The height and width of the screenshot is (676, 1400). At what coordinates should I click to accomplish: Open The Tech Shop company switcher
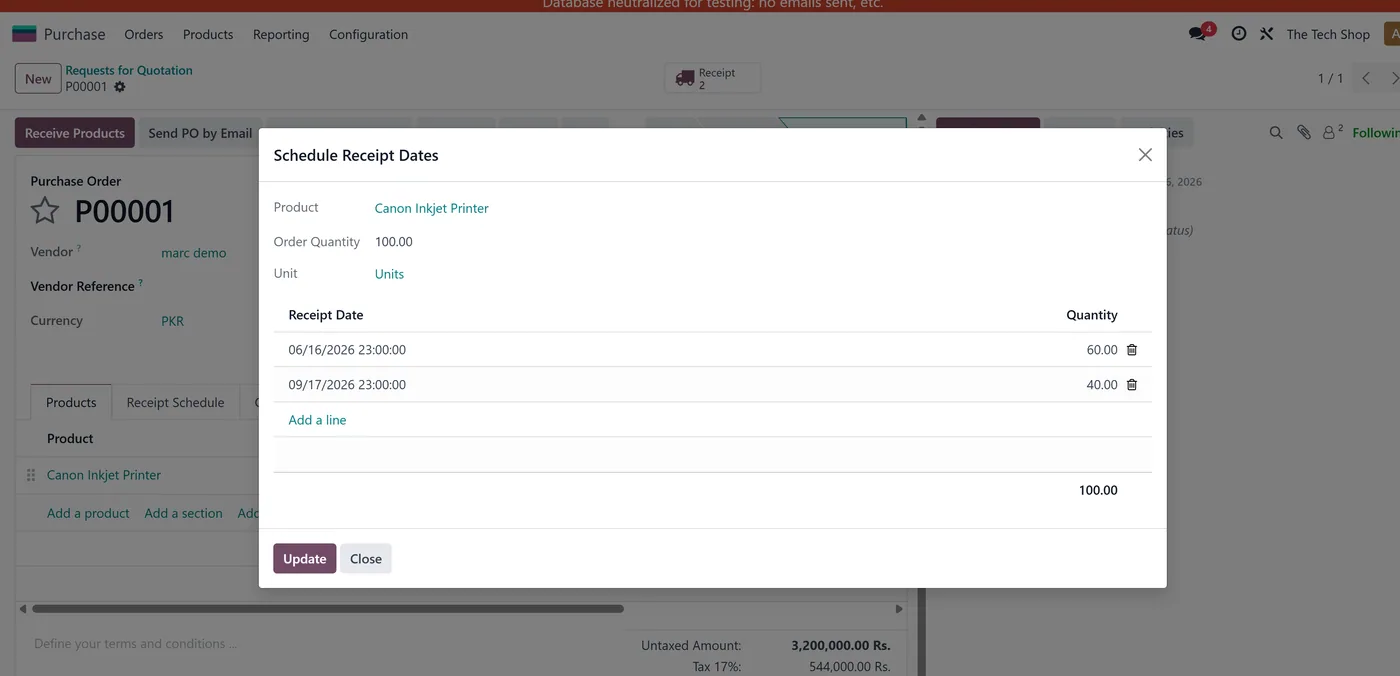(1328, 34)
